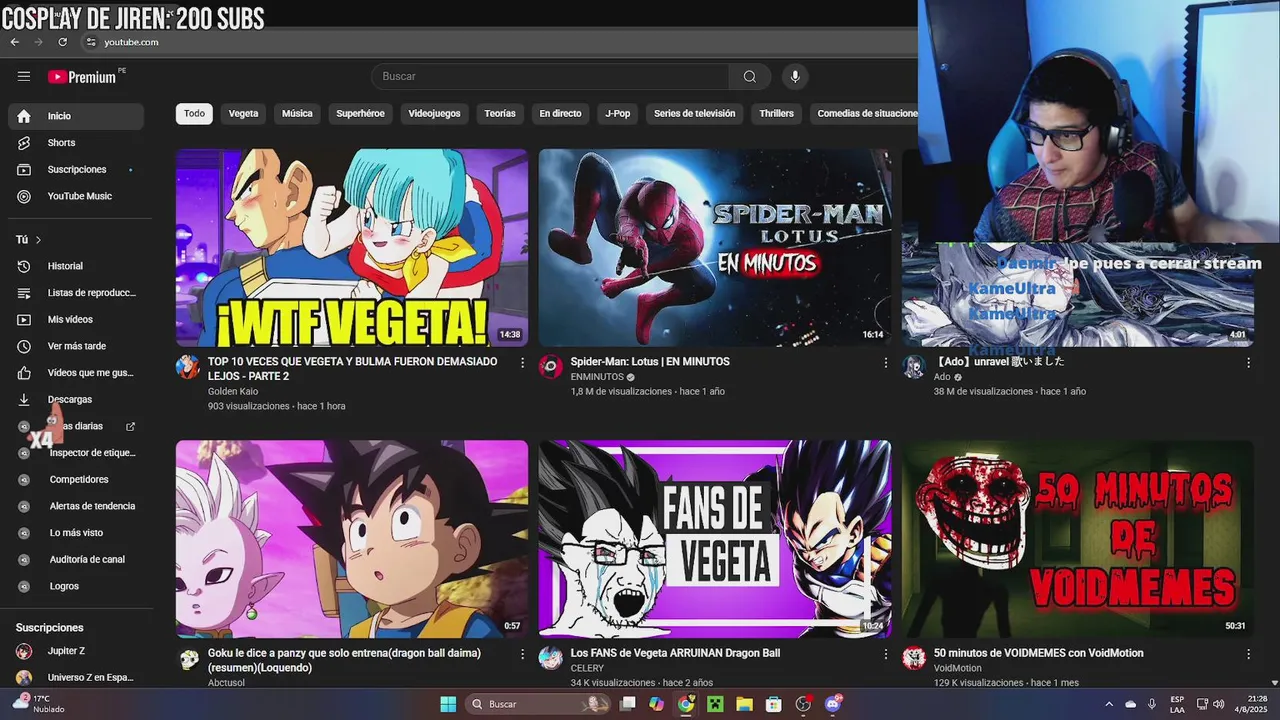Click the YouTube search input field
The width and height of the screenshot is (1280, 720).
[550, 76]
